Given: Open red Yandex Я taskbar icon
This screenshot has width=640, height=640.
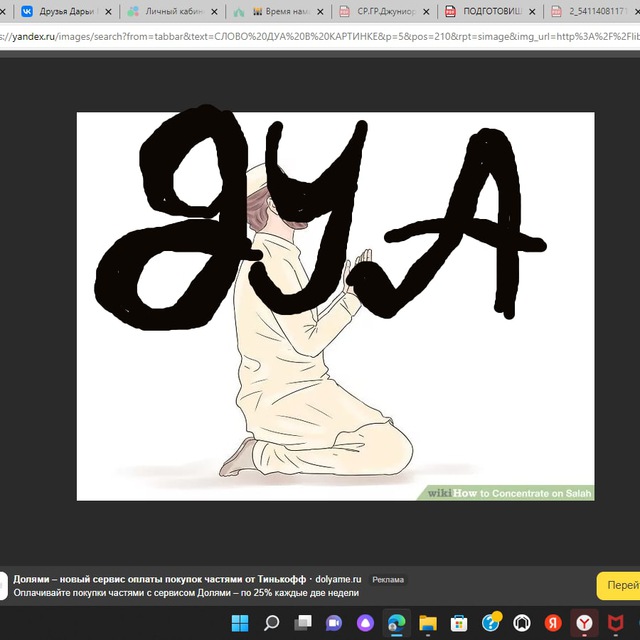Looking at the screenshot, I should (553, 623).
